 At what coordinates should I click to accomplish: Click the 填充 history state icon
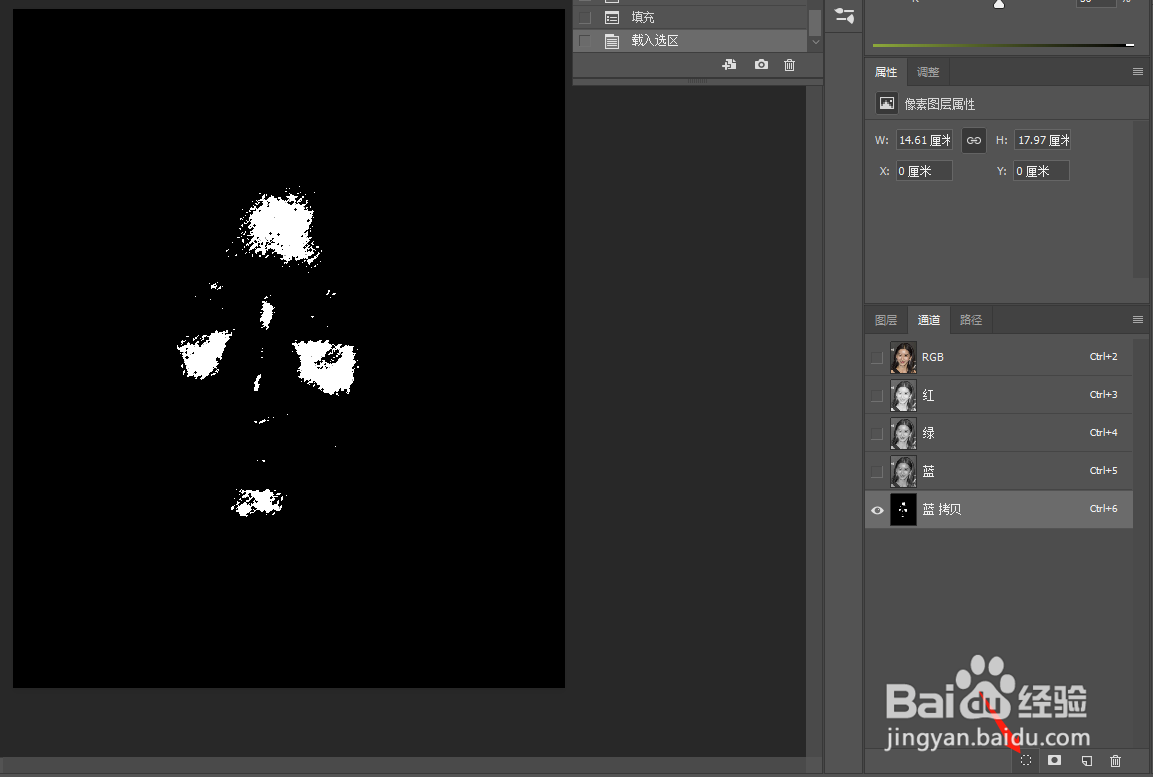pyautogui.click(x=612, y=18)
